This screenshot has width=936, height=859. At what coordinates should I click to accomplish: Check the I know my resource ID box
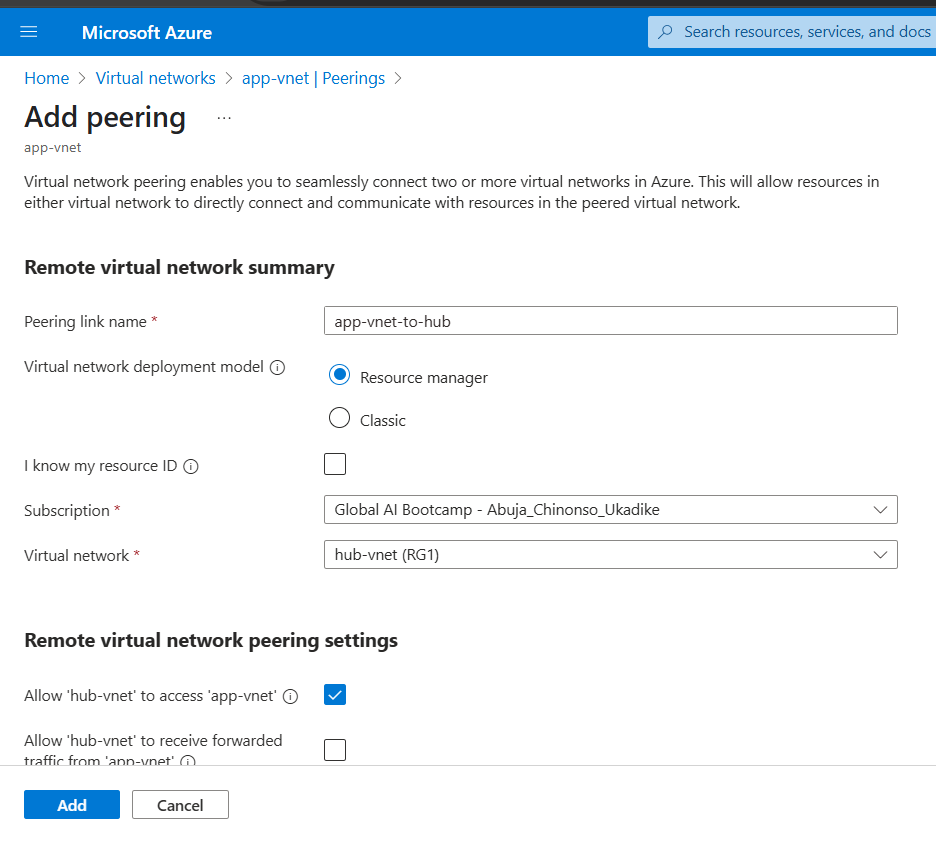point(335,464)
